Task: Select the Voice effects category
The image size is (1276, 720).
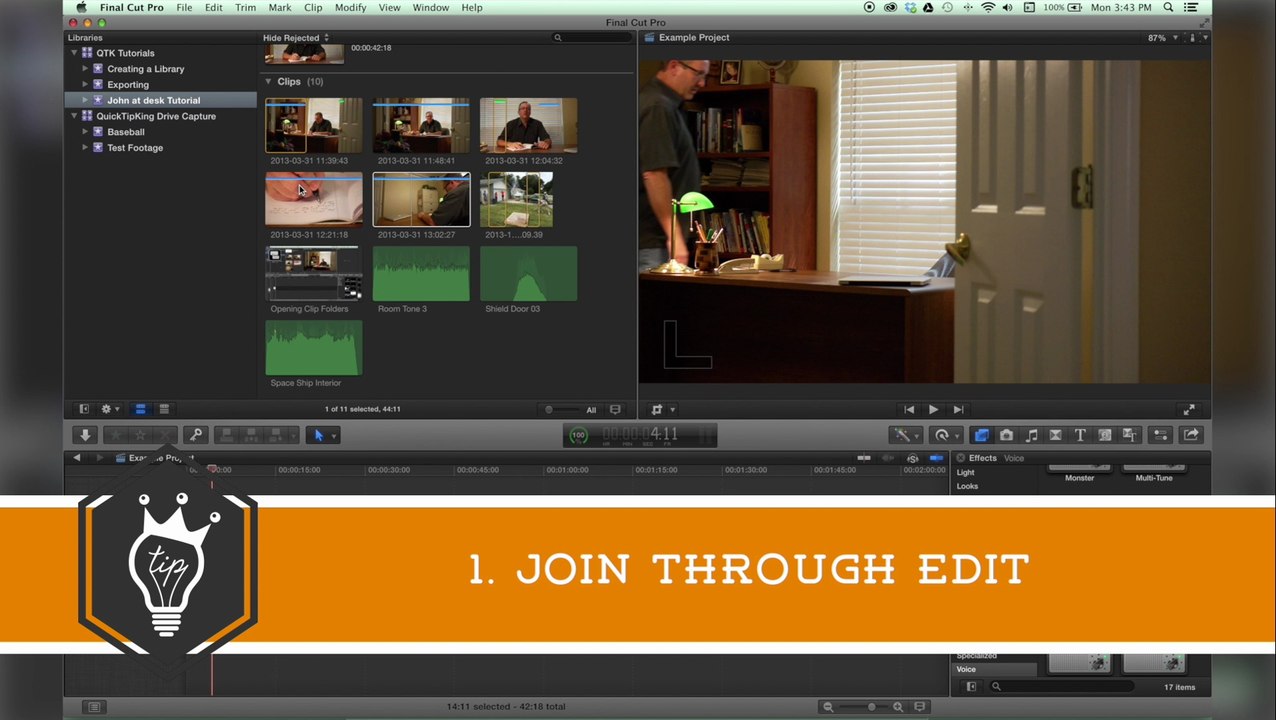Action: pos(966,669)
